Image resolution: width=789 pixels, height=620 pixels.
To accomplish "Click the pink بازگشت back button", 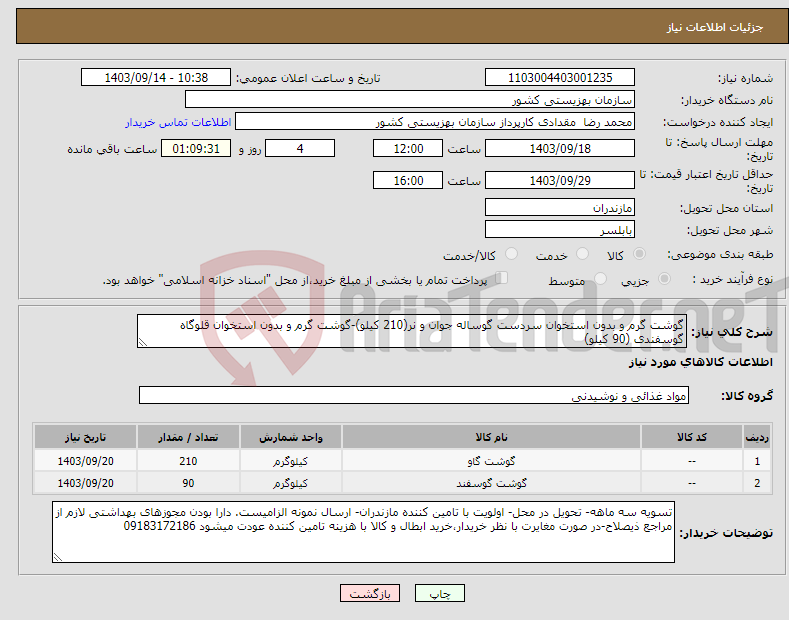I will (x=370, y=593).
